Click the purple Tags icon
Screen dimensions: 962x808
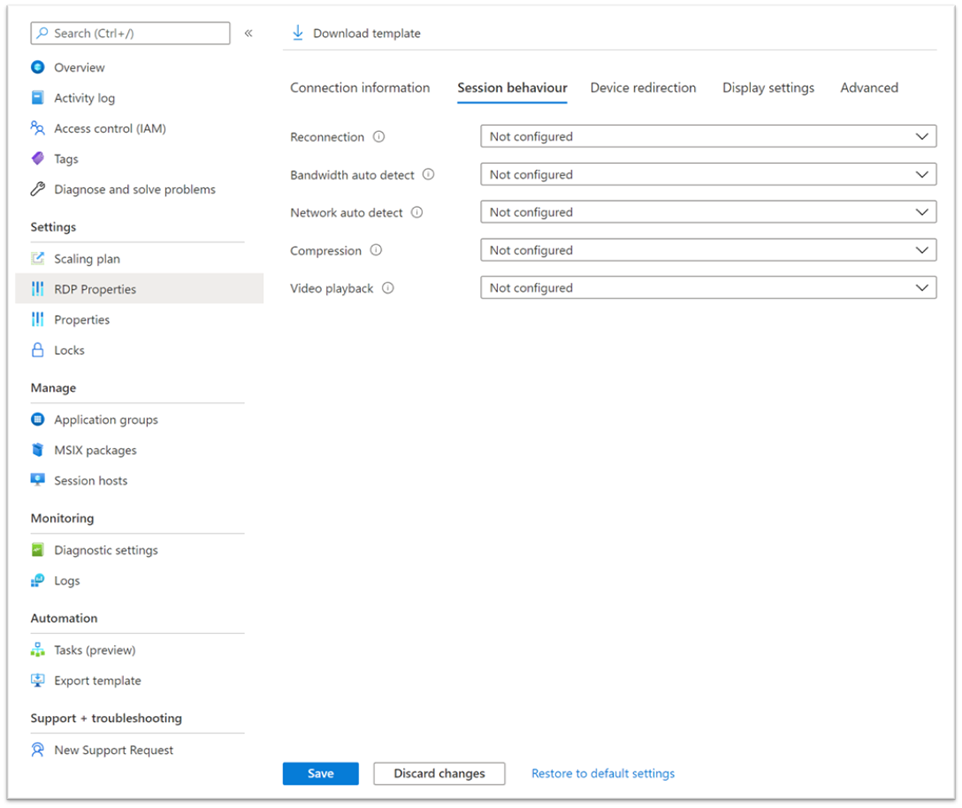pos(37,158)
